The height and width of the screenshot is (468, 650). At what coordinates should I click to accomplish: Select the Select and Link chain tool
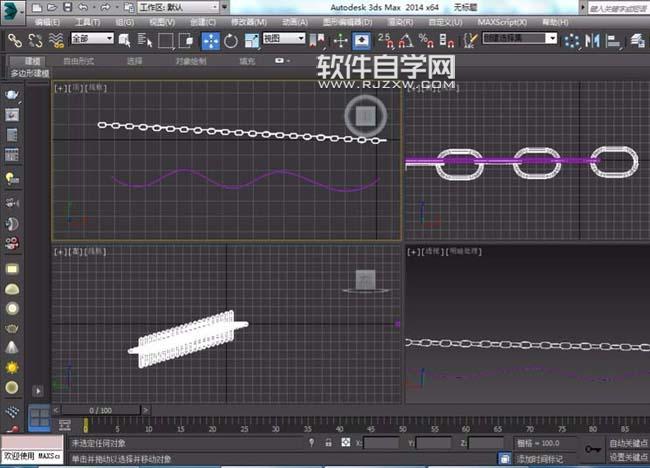(x=15, y=40)
